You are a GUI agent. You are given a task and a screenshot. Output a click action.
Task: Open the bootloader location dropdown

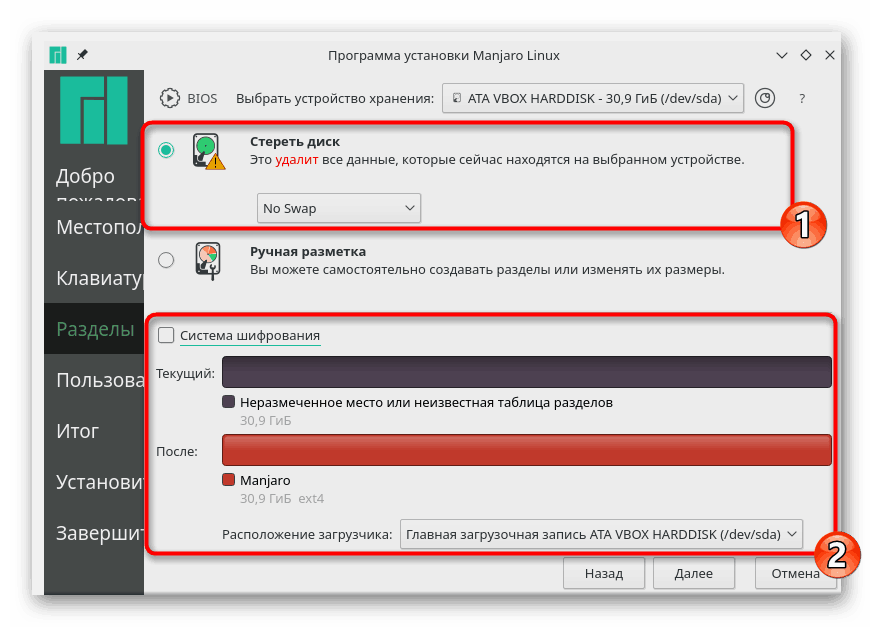(x=601, y=535)
